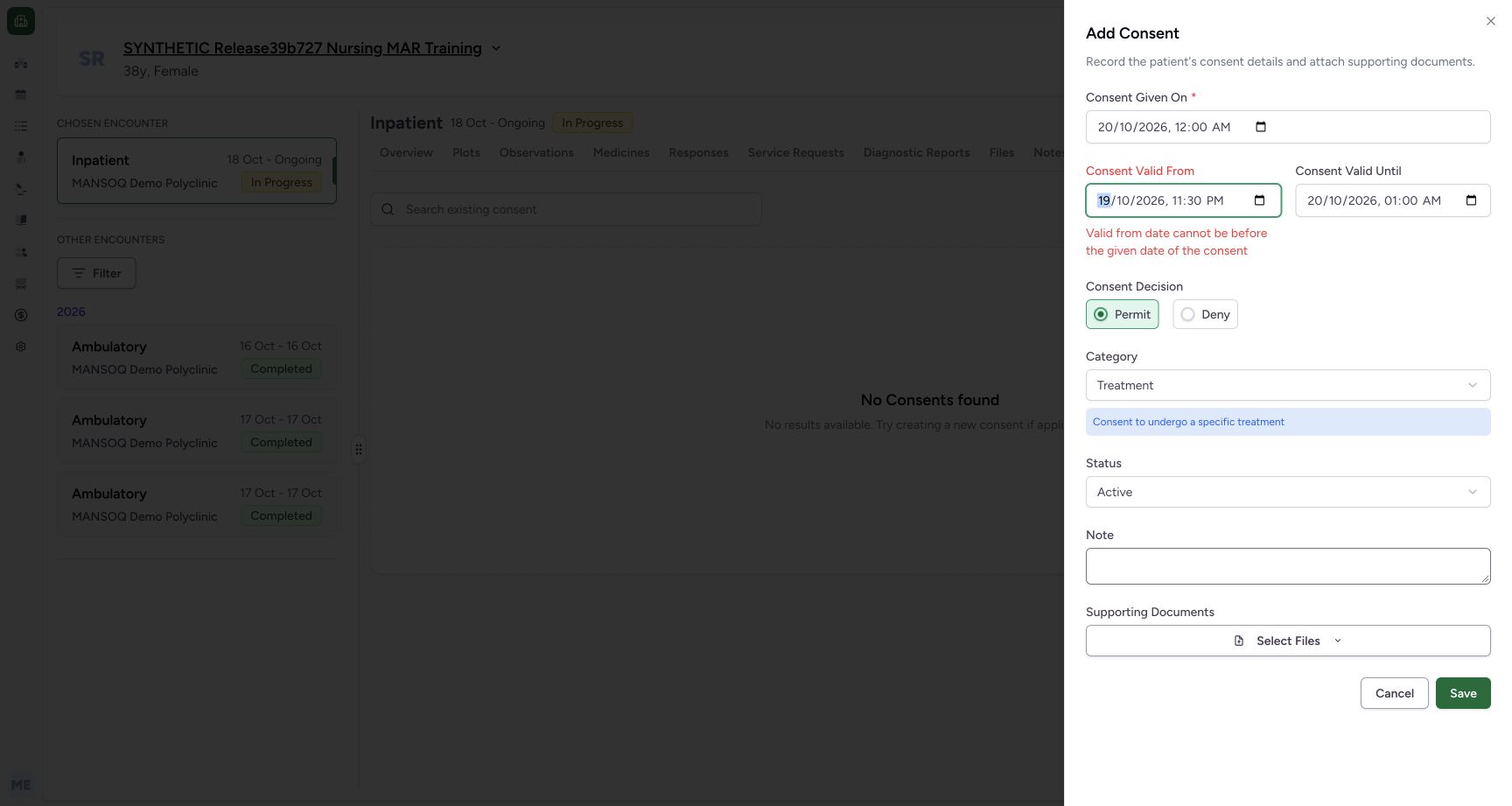Select the Deny consent decision
Viewport: 1512px width, 806px height.
(x=1205, y=314)
